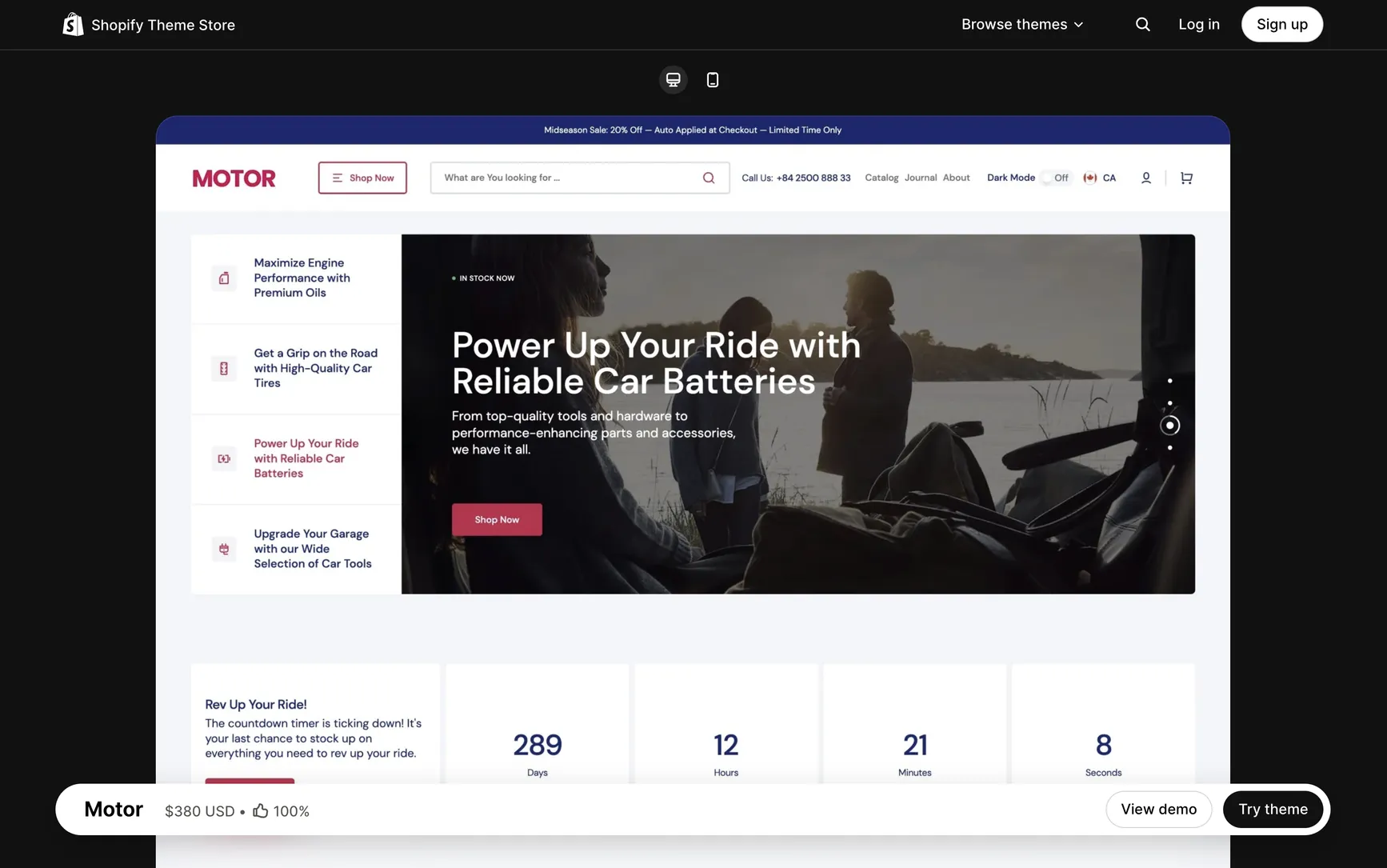Click the Try theme button
Image resolution: width=1387 pixels, height=868 pixels.
pyautogui.click(x=1273, y=809)
